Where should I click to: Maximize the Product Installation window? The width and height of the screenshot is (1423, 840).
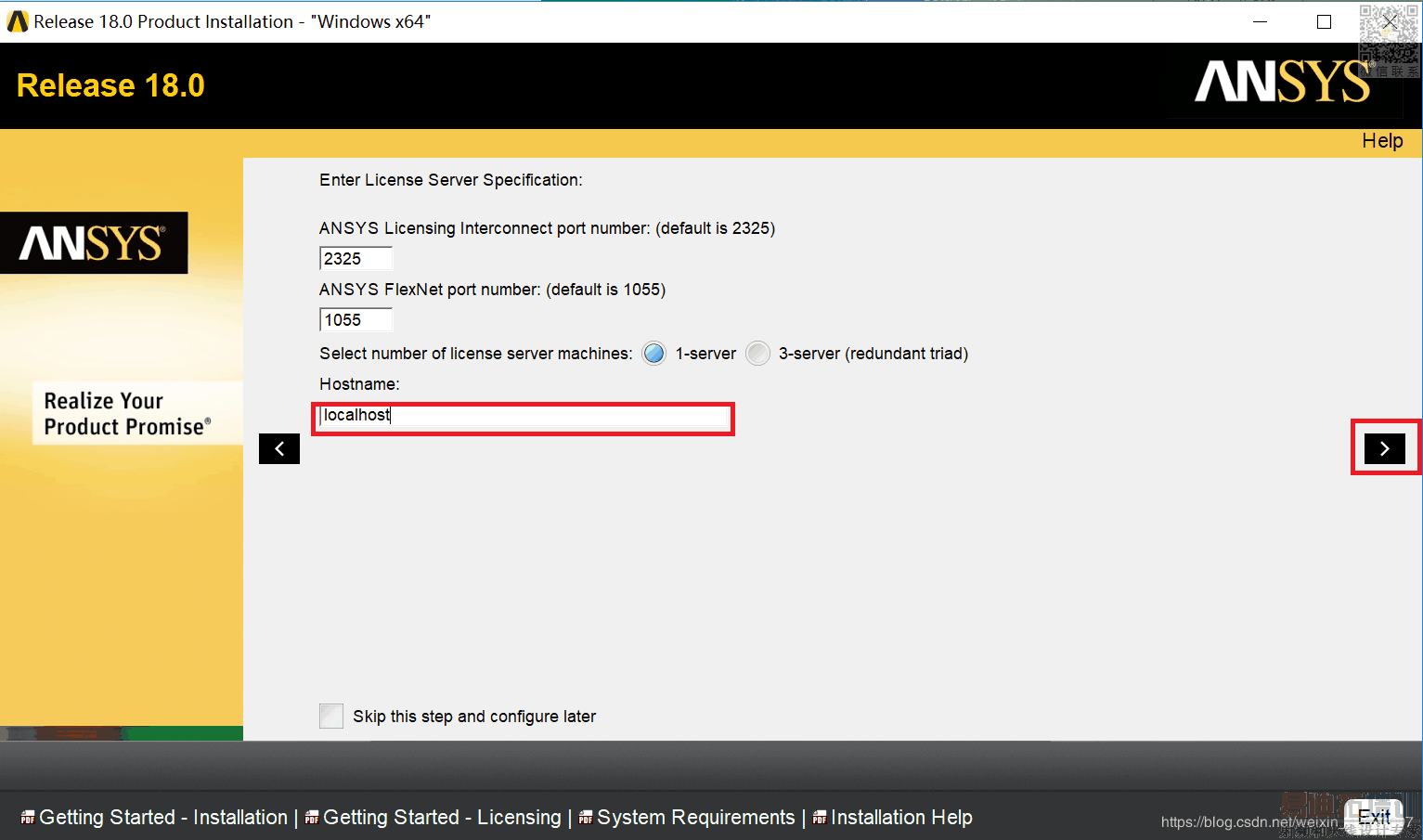pos(1325,21)
